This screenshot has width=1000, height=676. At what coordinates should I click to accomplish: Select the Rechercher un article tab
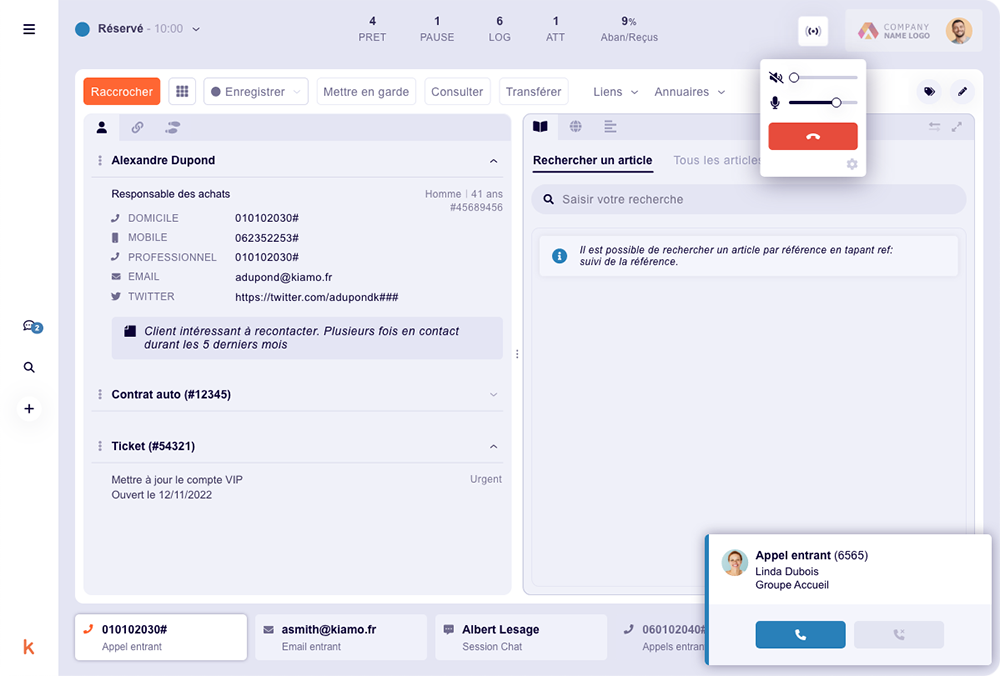coord(592,161)
